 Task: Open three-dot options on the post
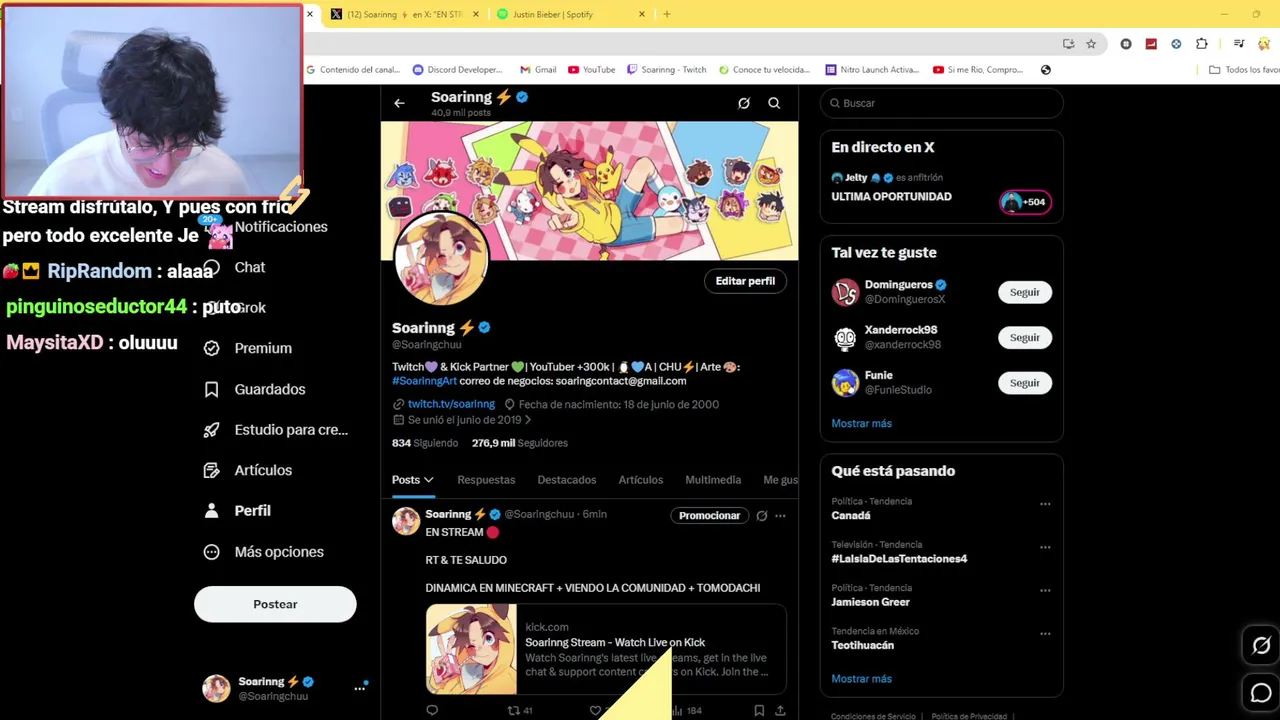coord(780,516)
